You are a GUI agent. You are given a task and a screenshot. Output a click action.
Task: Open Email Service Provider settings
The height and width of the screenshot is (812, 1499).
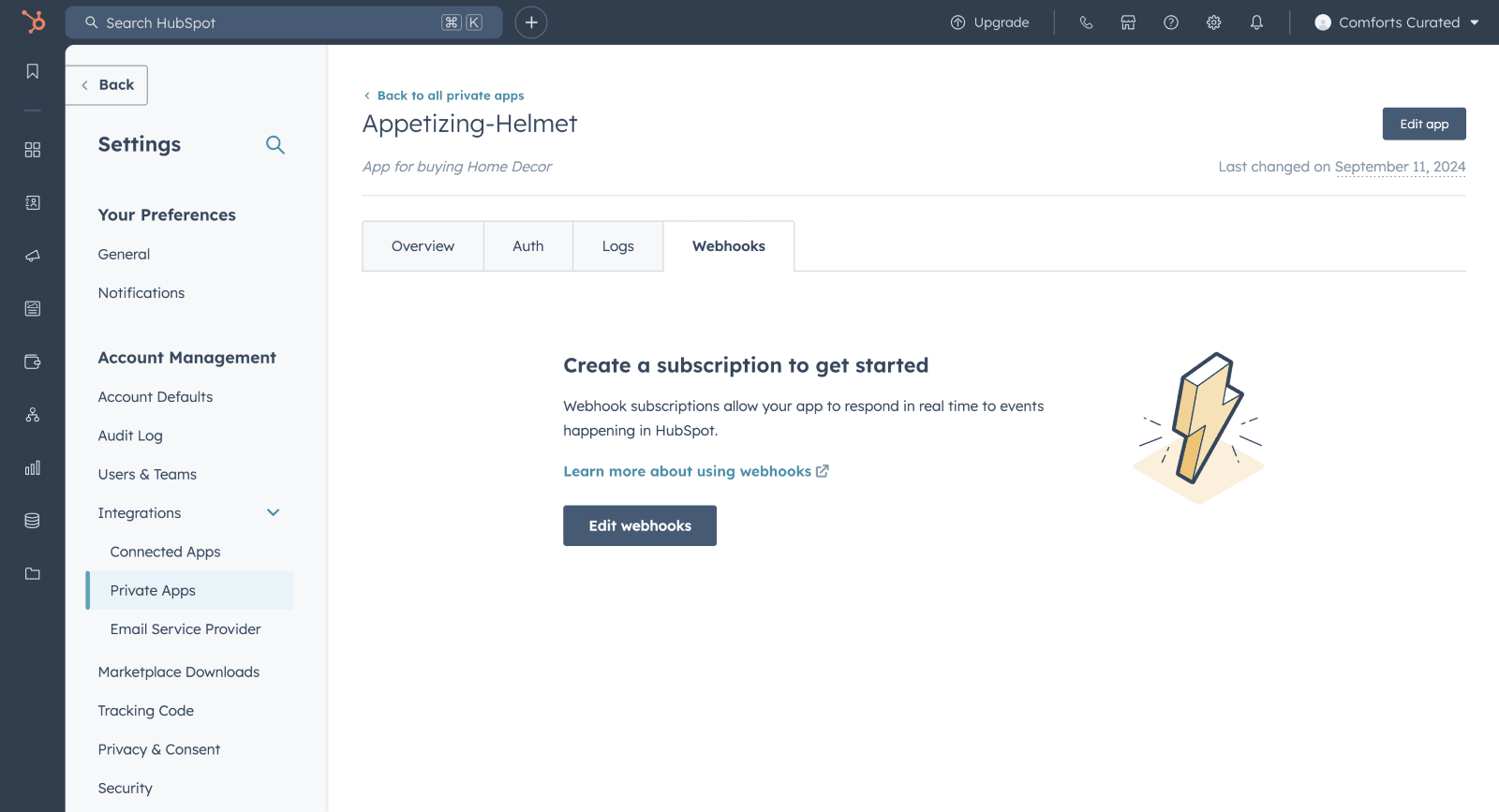186,629
